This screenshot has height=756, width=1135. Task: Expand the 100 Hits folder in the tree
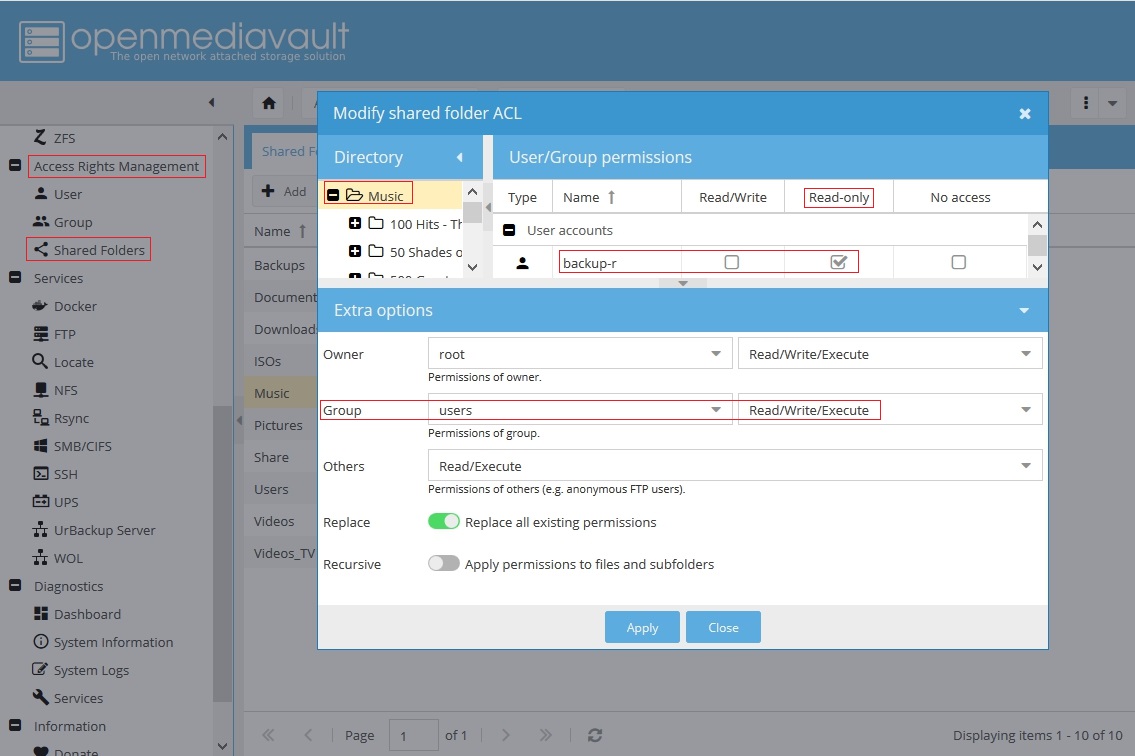point(355,224)
